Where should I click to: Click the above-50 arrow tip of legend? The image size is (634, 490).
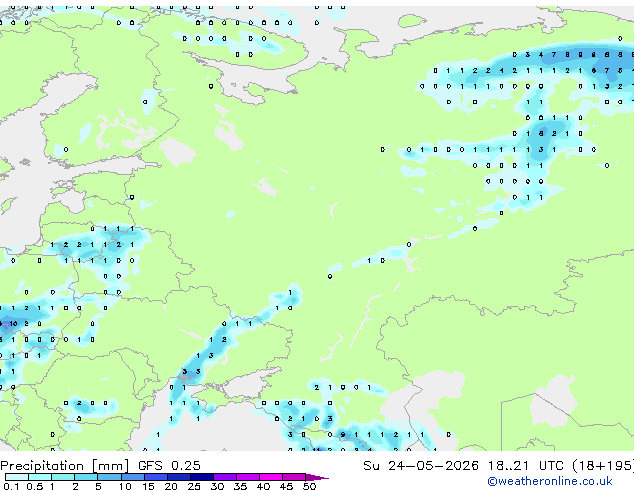tap(317, 477)
